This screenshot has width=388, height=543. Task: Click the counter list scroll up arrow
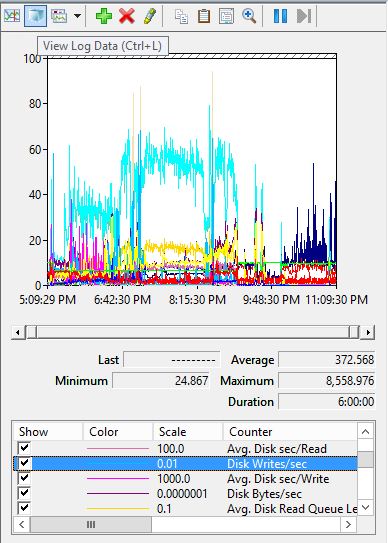(365, 431)
